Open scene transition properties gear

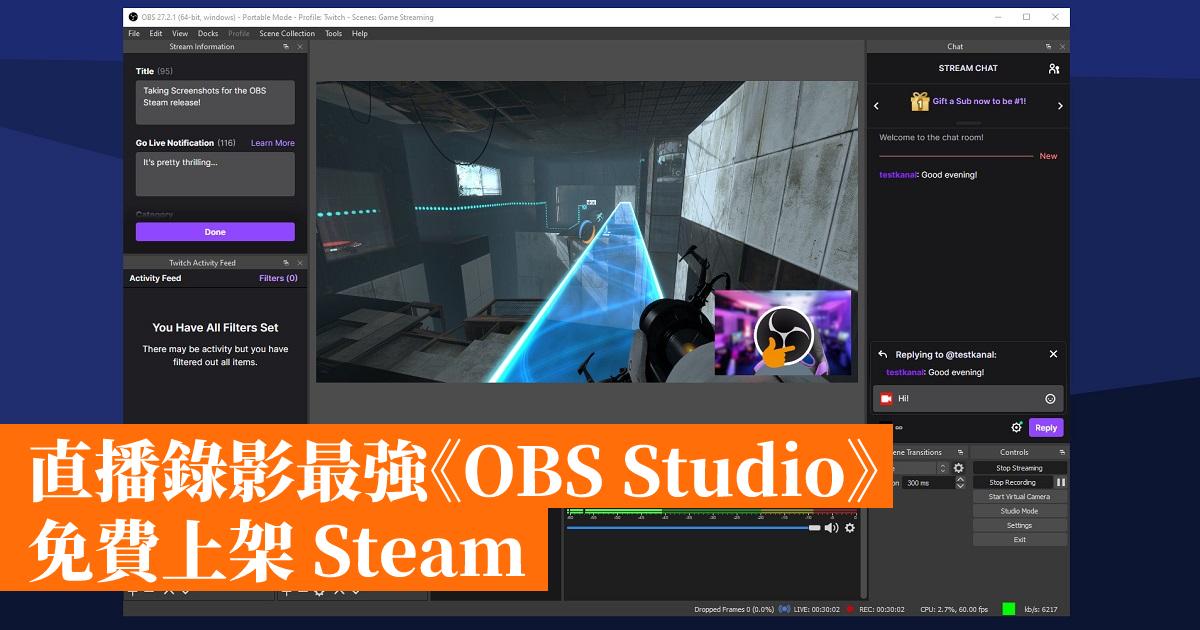(958, 468)
